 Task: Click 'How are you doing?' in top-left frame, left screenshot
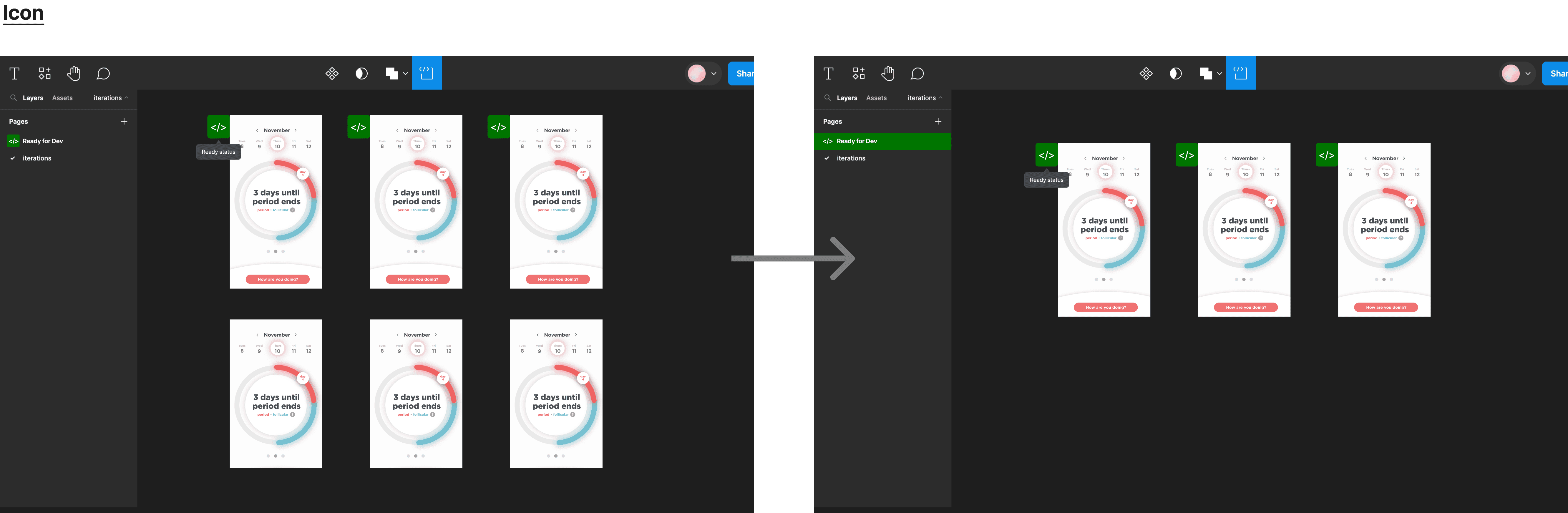tap(278, 279)
